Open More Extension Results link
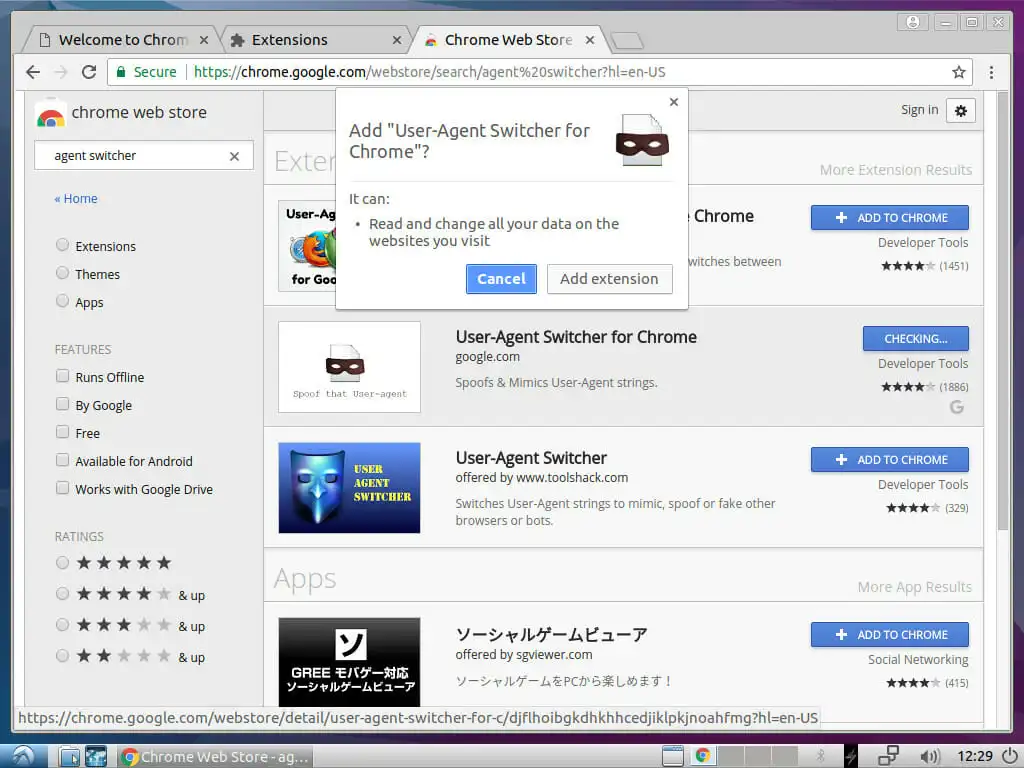 (895, 170)
